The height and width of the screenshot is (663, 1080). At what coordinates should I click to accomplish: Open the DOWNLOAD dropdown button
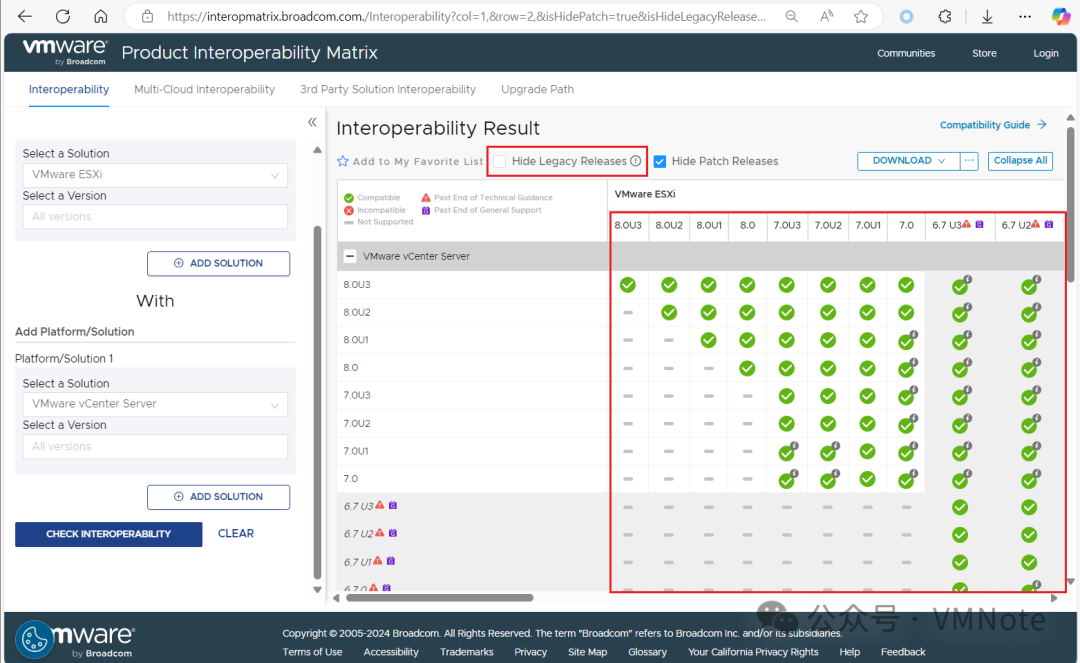[x=908, y=160]
